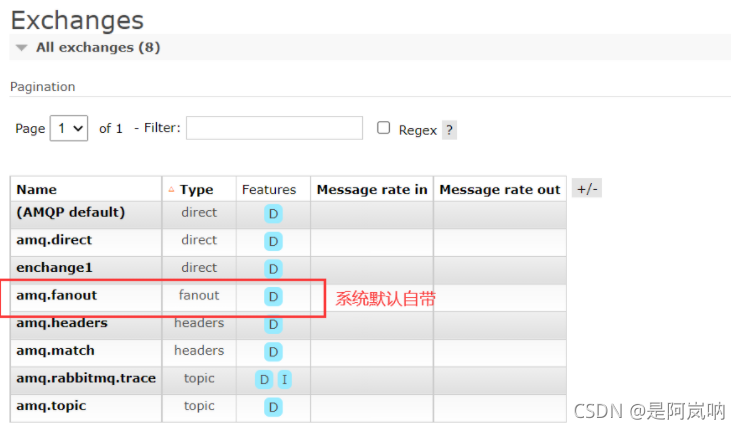Screen dimensions: 740x429
Task: Click the D badge for (AMQP default)
Action: [273, 214]
